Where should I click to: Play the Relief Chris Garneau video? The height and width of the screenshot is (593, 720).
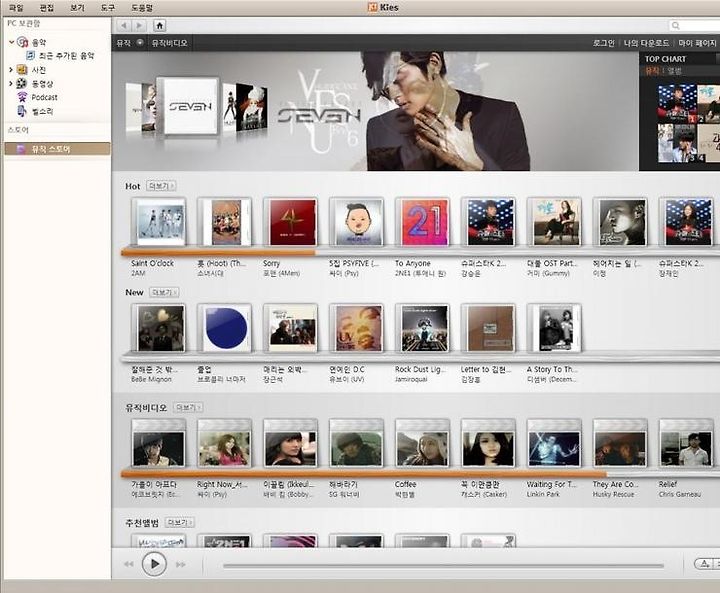coord(686,444)
